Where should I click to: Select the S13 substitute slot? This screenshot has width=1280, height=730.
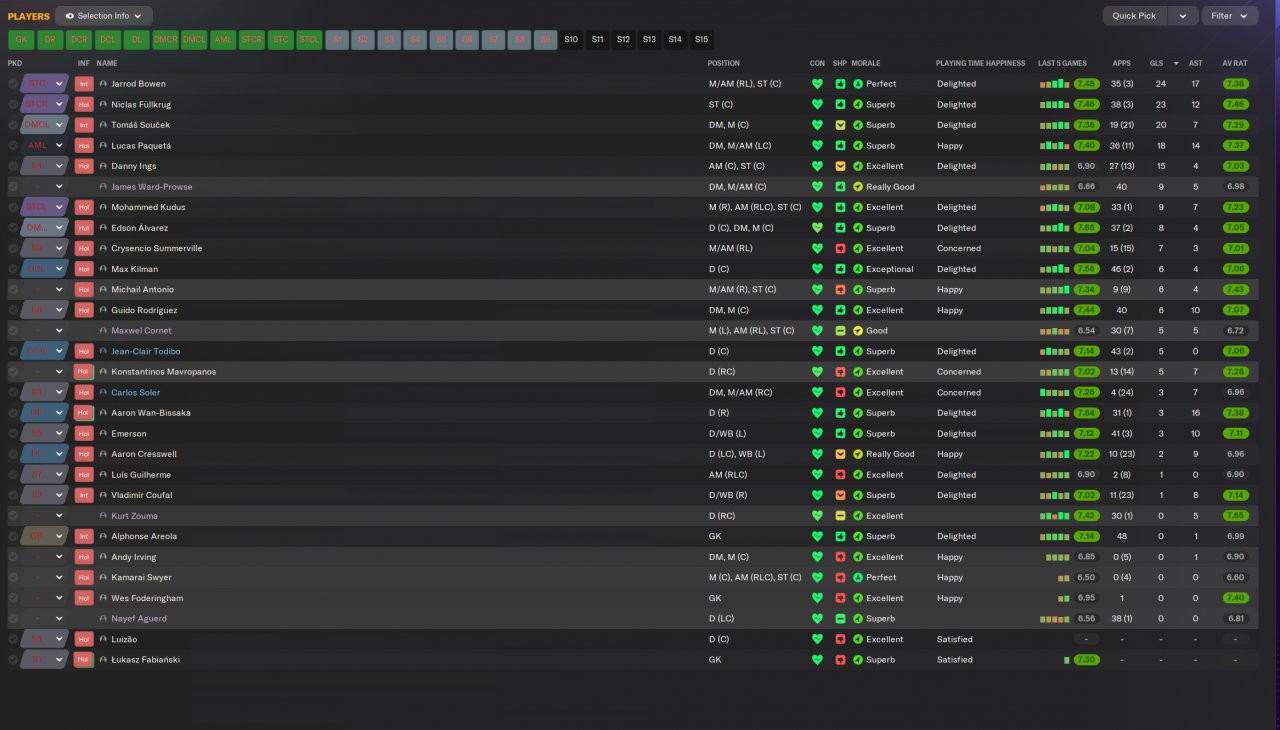(649, 40)
